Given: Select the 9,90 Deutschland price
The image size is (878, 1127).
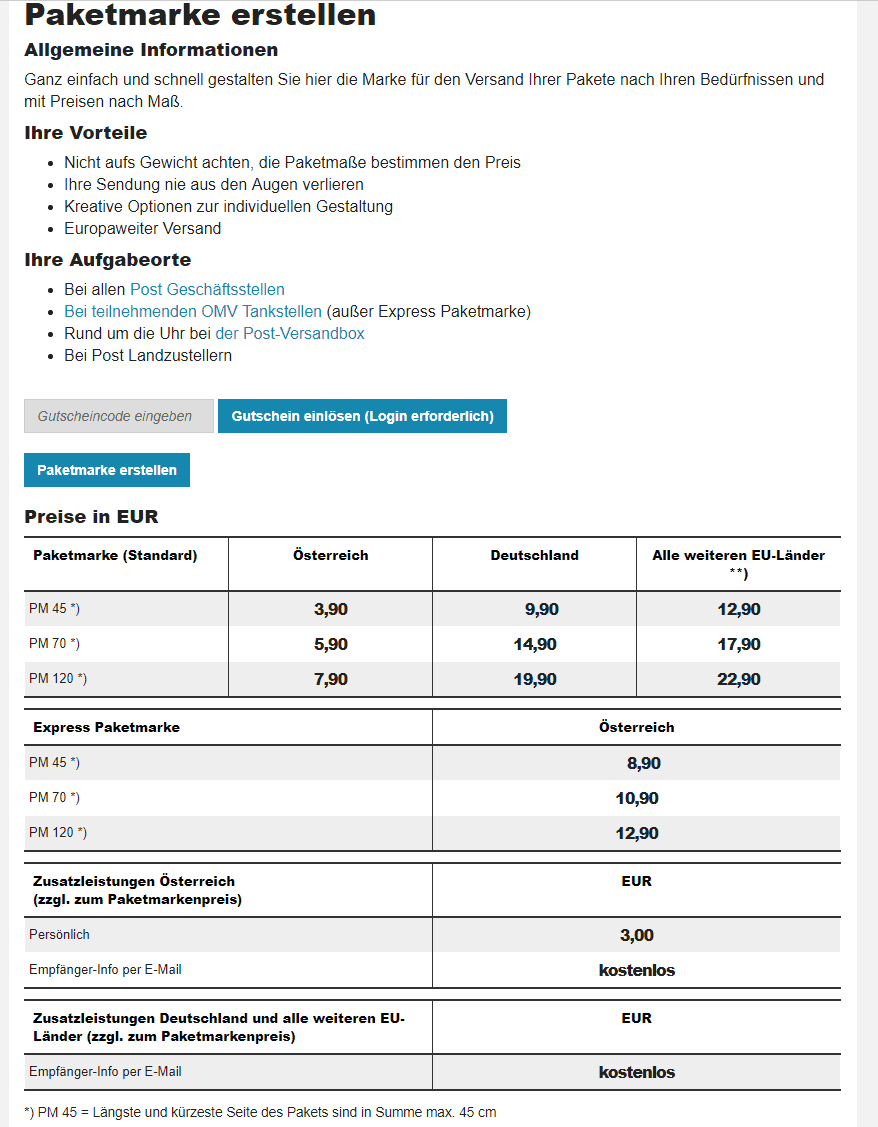Looking at the screenshot, I should tap(541, 609).
